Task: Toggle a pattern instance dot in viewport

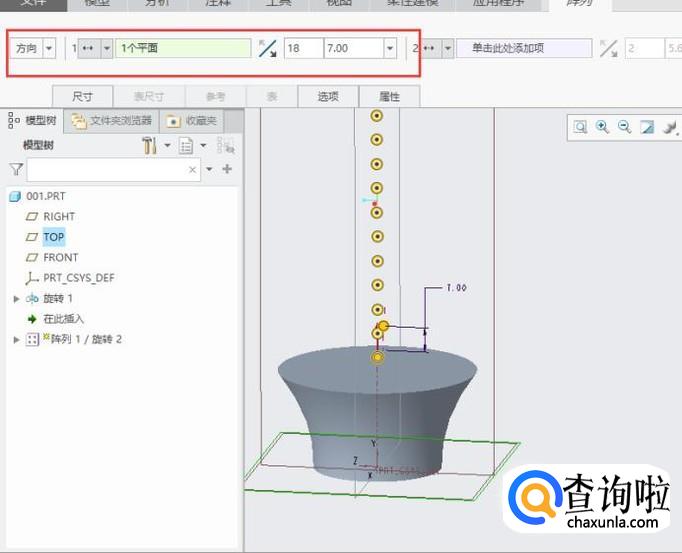Action: click(377, 237)
